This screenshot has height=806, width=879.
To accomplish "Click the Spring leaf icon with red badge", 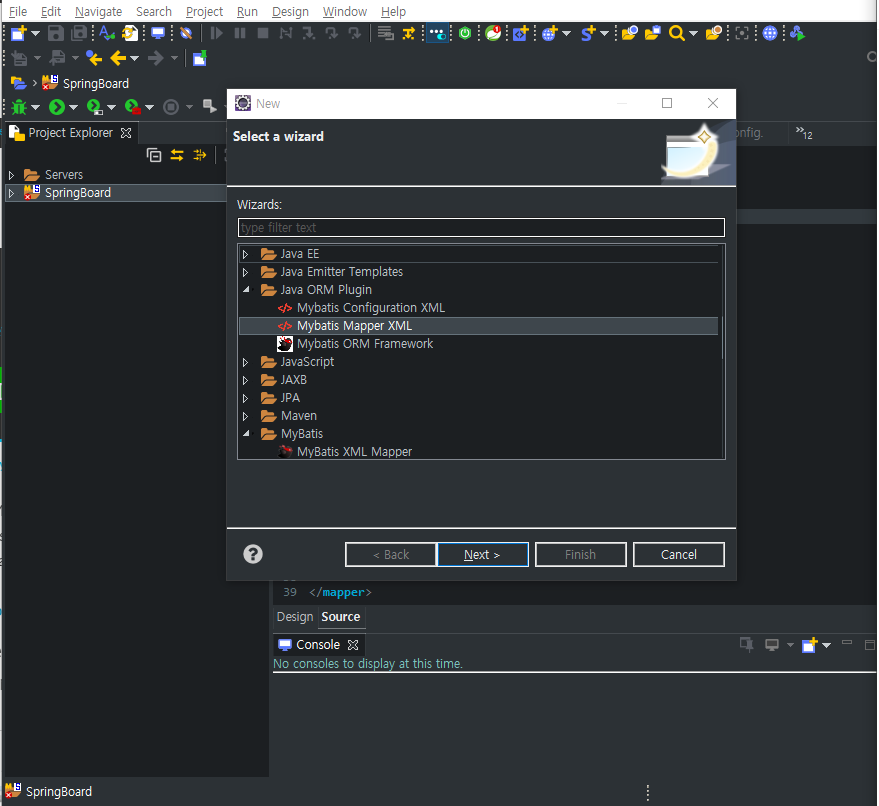I will coord(493,34).
